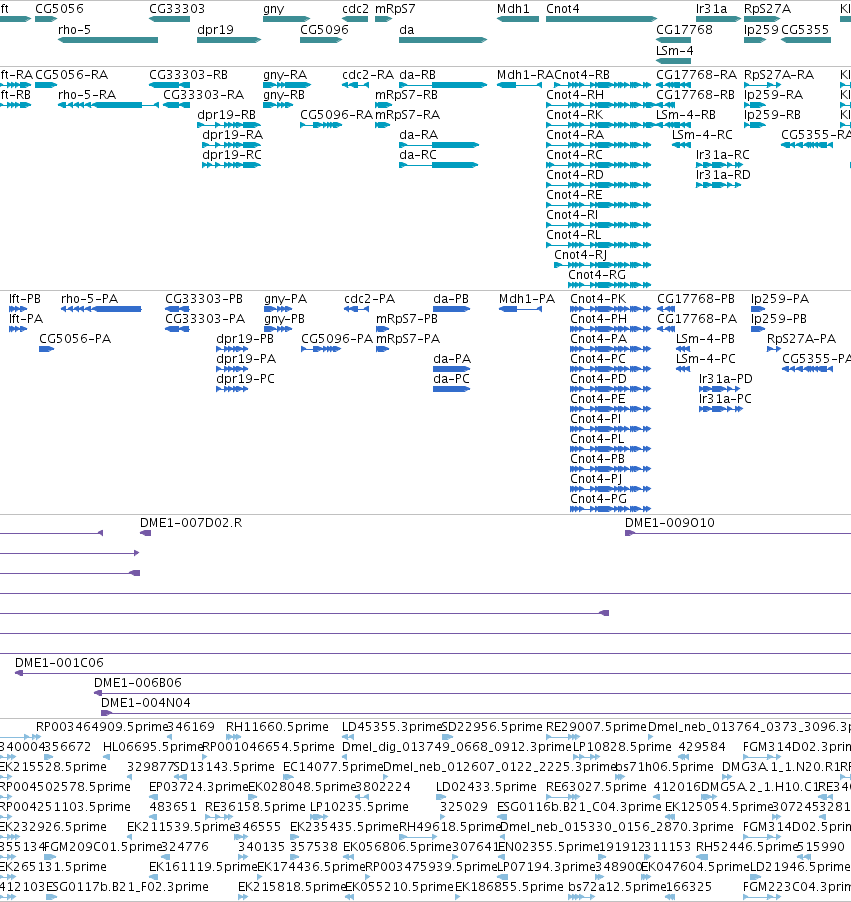Image resolution: width=851 pixels, height=902 pixels.
Task: Click the gny gene label
Action: tap(273, 9)
